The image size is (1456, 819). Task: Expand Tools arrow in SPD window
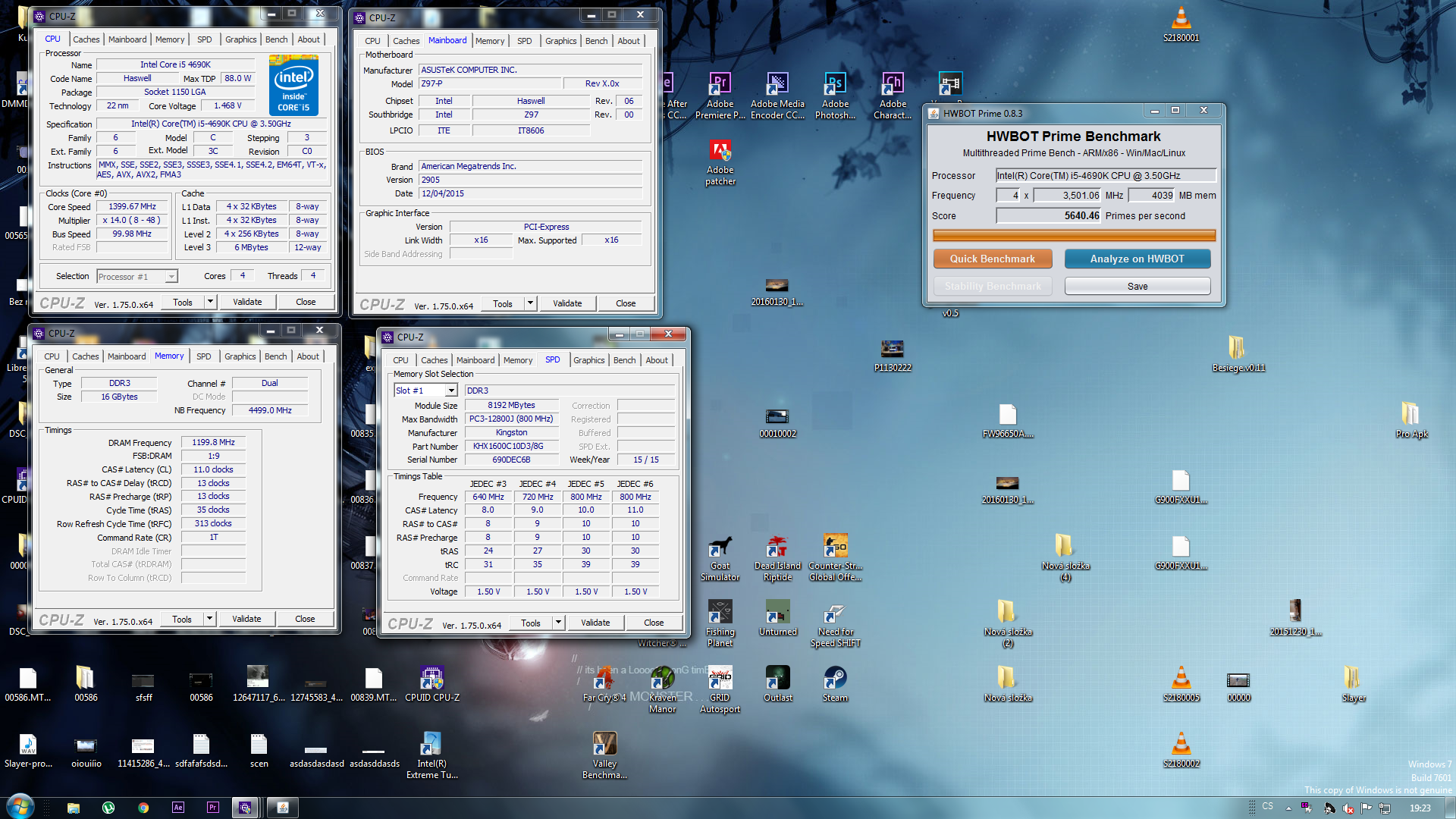558,623
